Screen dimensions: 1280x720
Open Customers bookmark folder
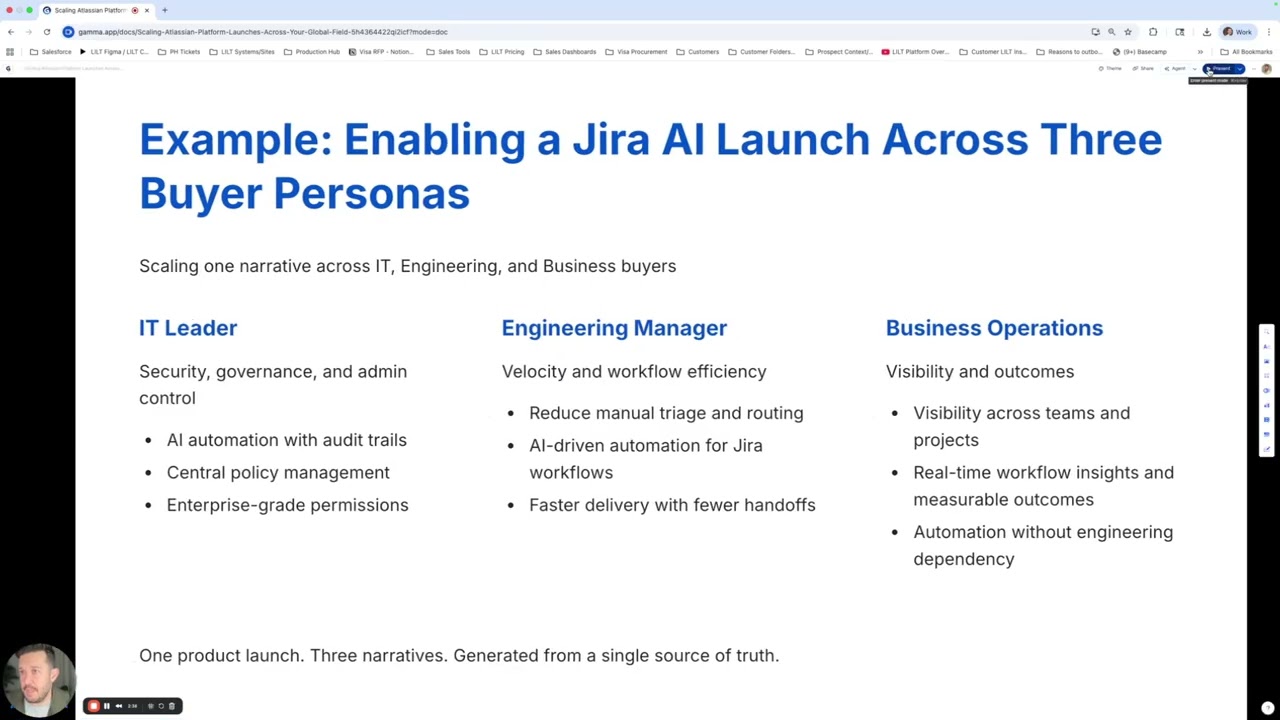click(x=698, y=52)
